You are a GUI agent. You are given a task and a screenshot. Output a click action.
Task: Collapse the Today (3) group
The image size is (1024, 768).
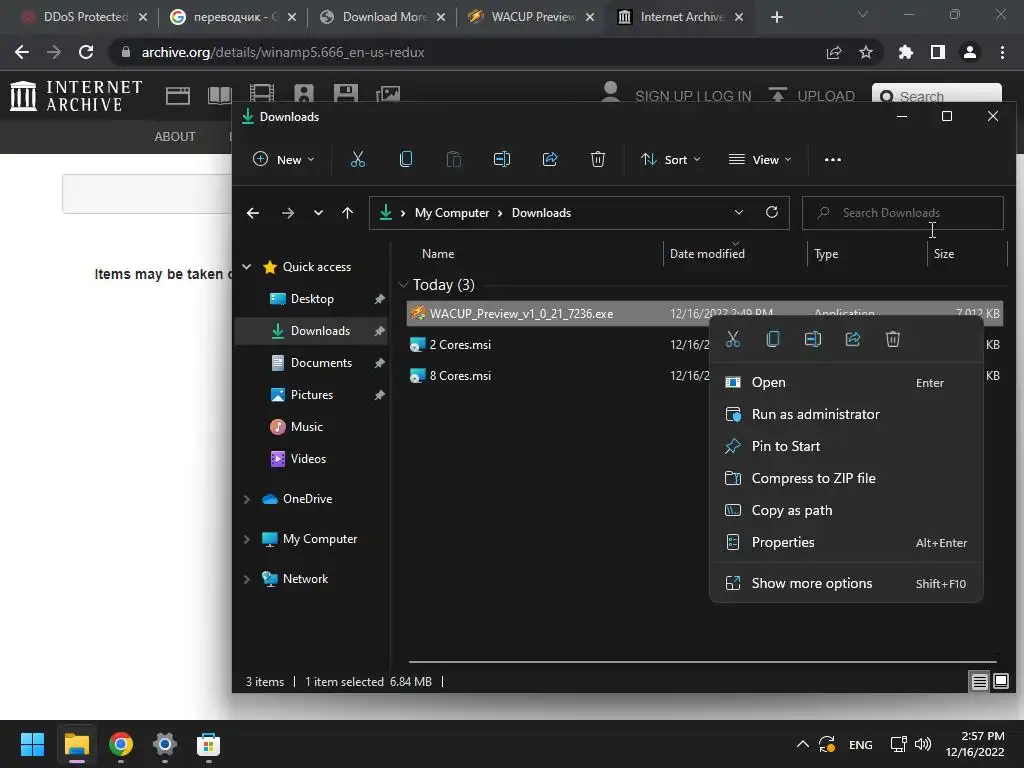pyautogui.click(x=403, y=285)
